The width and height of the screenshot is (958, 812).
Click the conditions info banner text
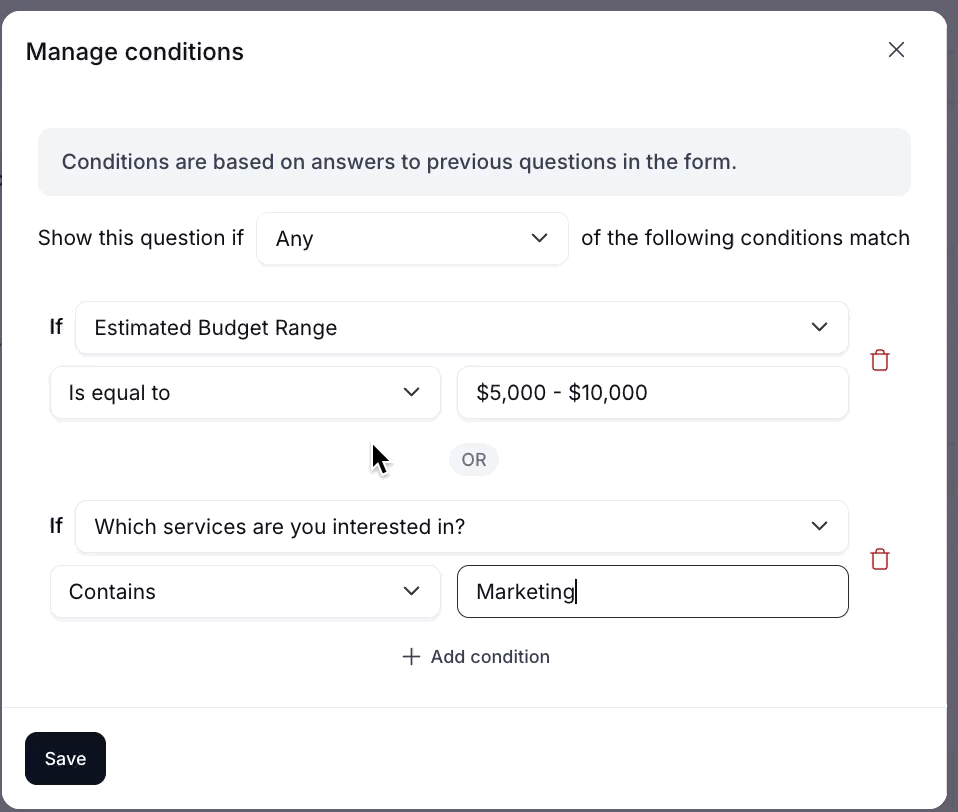[399, 162]
